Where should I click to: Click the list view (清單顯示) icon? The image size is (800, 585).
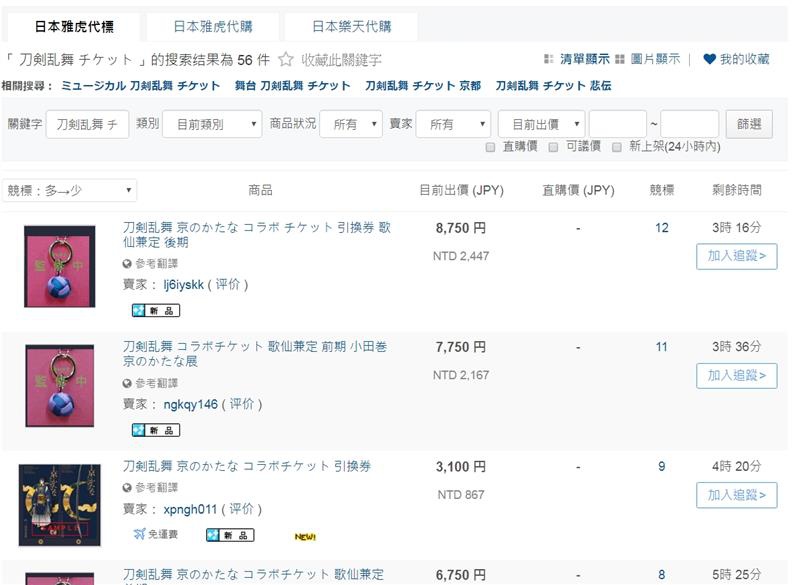tap(548, 59)
